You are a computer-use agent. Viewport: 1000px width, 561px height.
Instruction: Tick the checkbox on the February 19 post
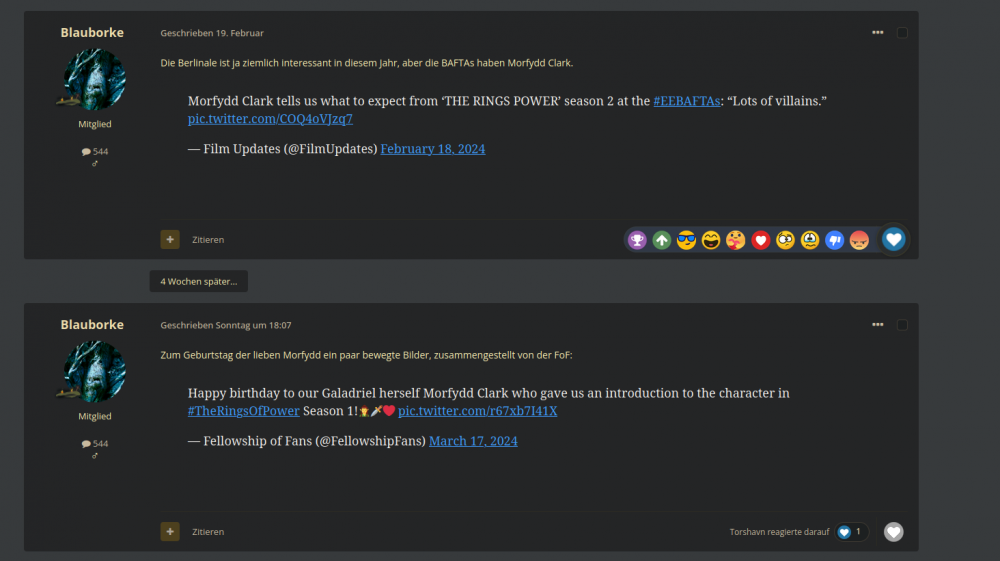[902, 33]
